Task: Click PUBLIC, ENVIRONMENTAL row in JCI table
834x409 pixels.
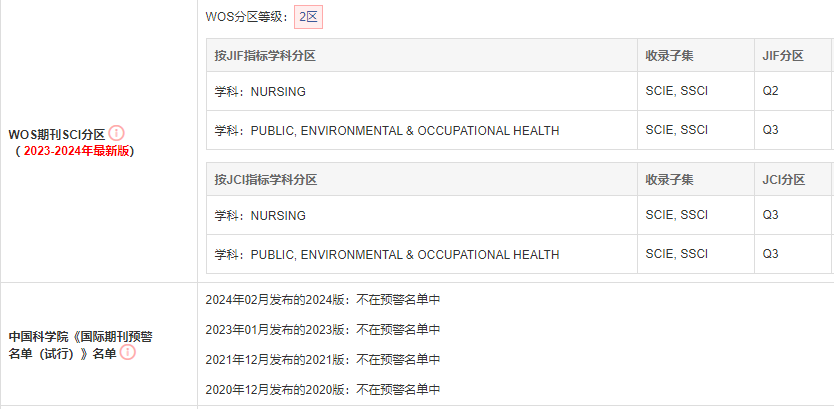Action: click(520, 254)
